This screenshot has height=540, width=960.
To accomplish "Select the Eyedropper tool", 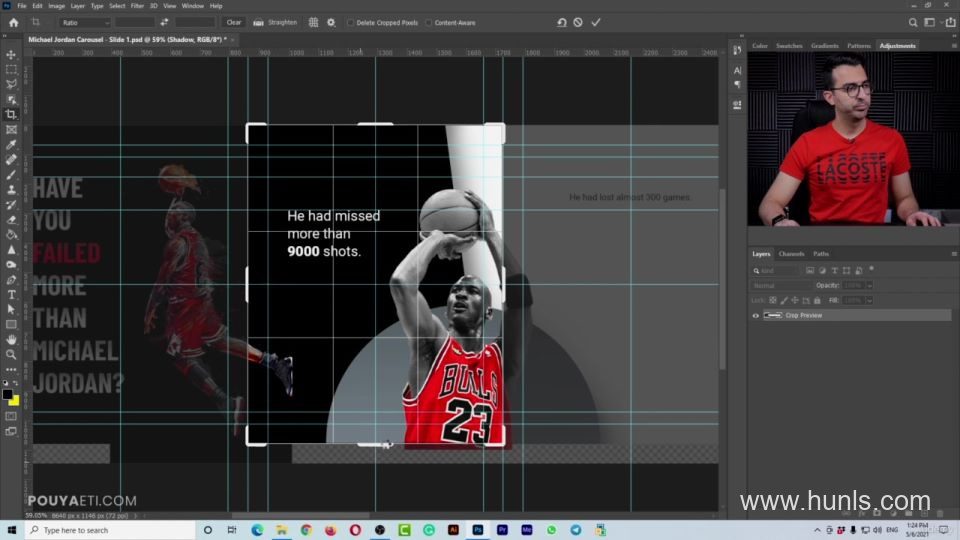I will pyautogui.click(x=11, y=144).
